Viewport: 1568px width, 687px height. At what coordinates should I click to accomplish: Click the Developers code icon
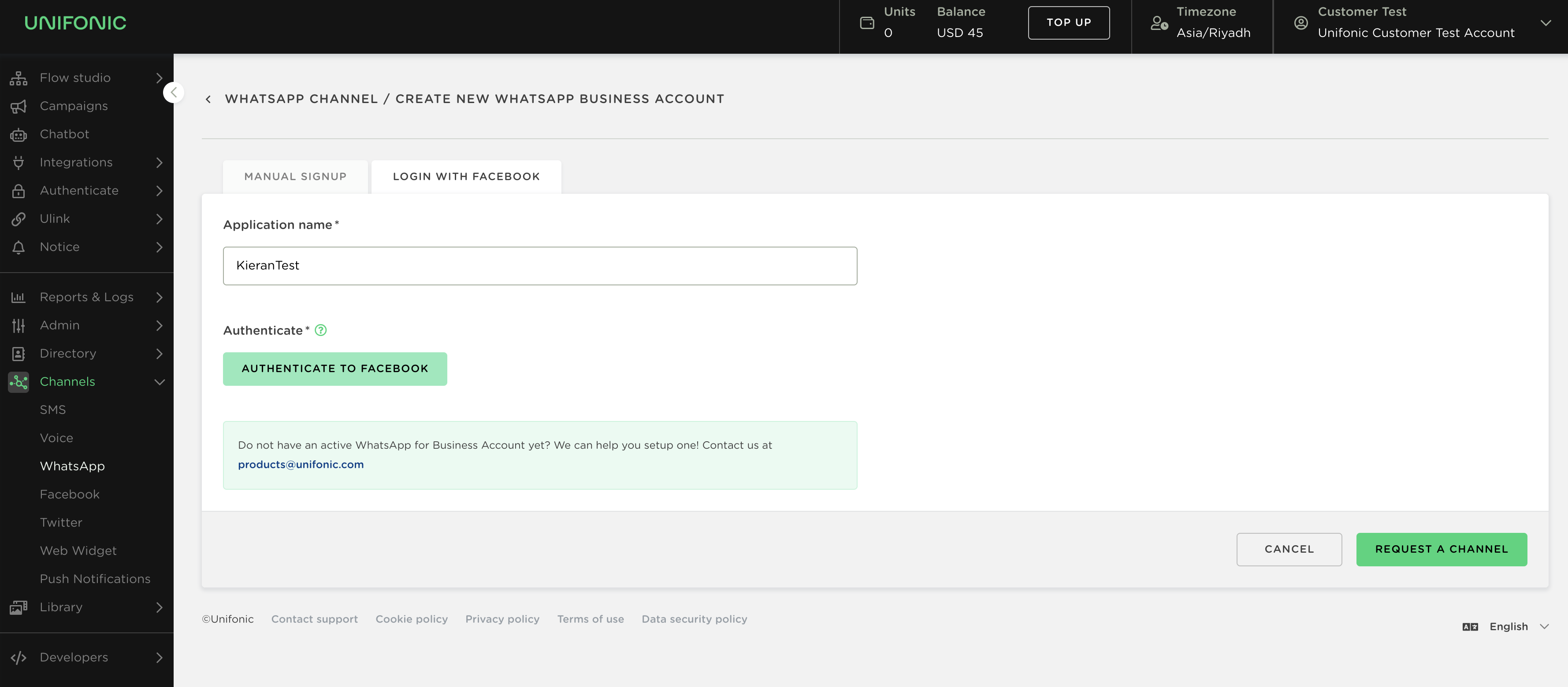pyautogui.click(x=18, y=658)
